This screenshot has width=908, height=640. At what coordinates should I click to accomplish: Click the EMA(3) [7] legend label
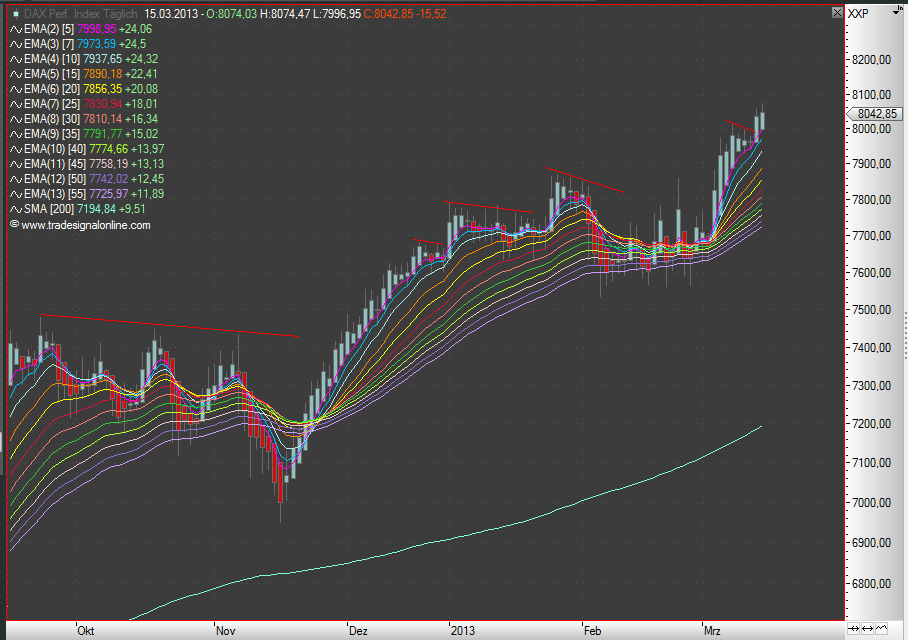click(x=48, y=44)
